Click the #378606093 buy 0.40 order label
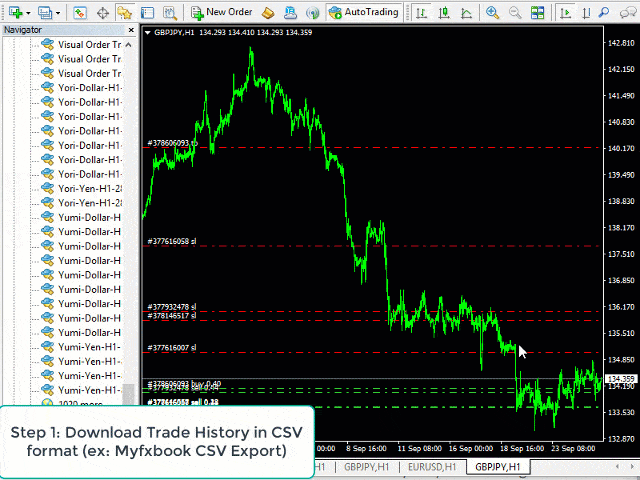 pyautogui.click(x=184, y=383)
